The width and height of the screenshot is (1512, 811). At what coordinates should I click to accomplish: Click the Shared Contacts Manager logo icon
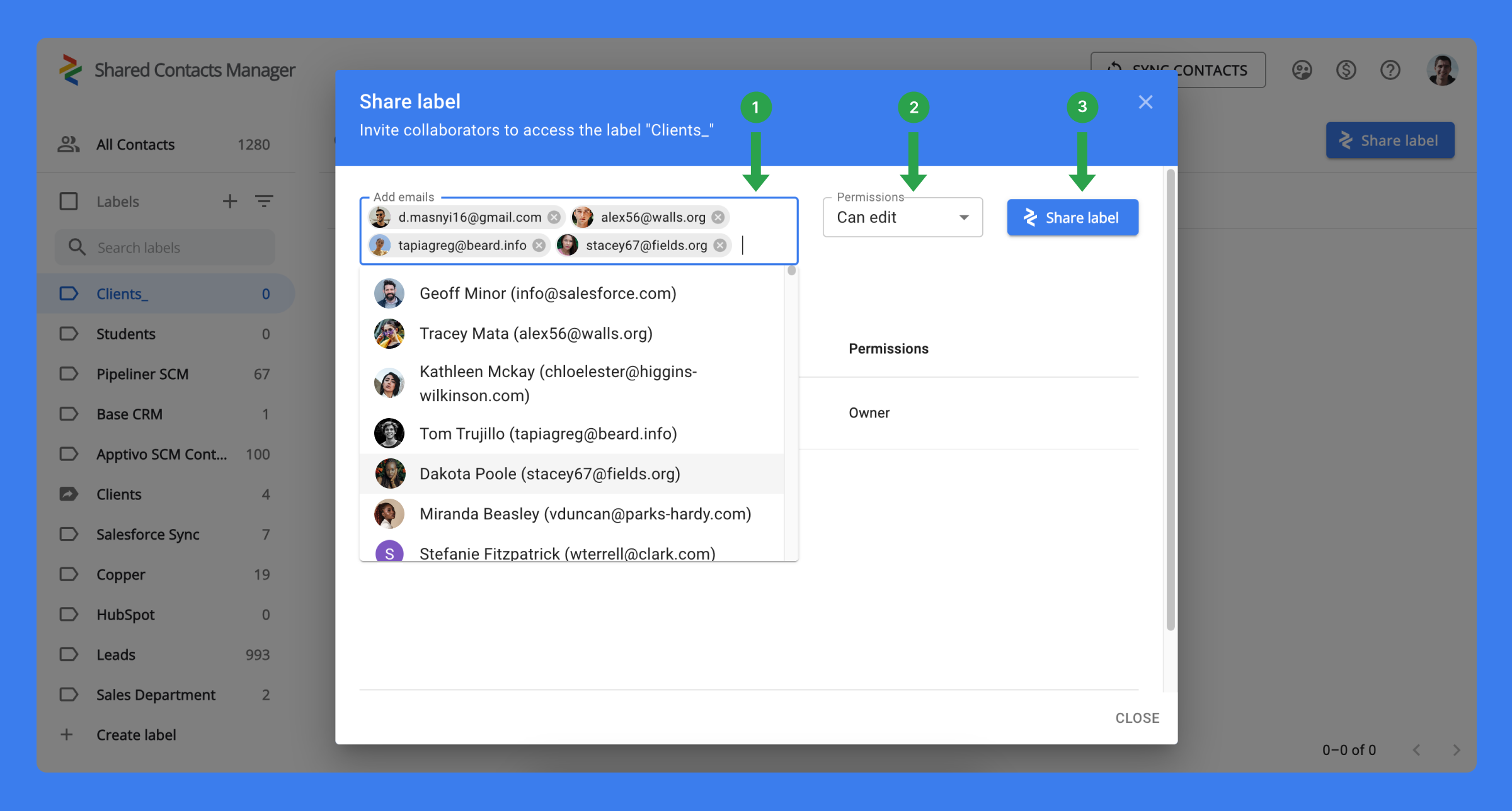point(71,69)
